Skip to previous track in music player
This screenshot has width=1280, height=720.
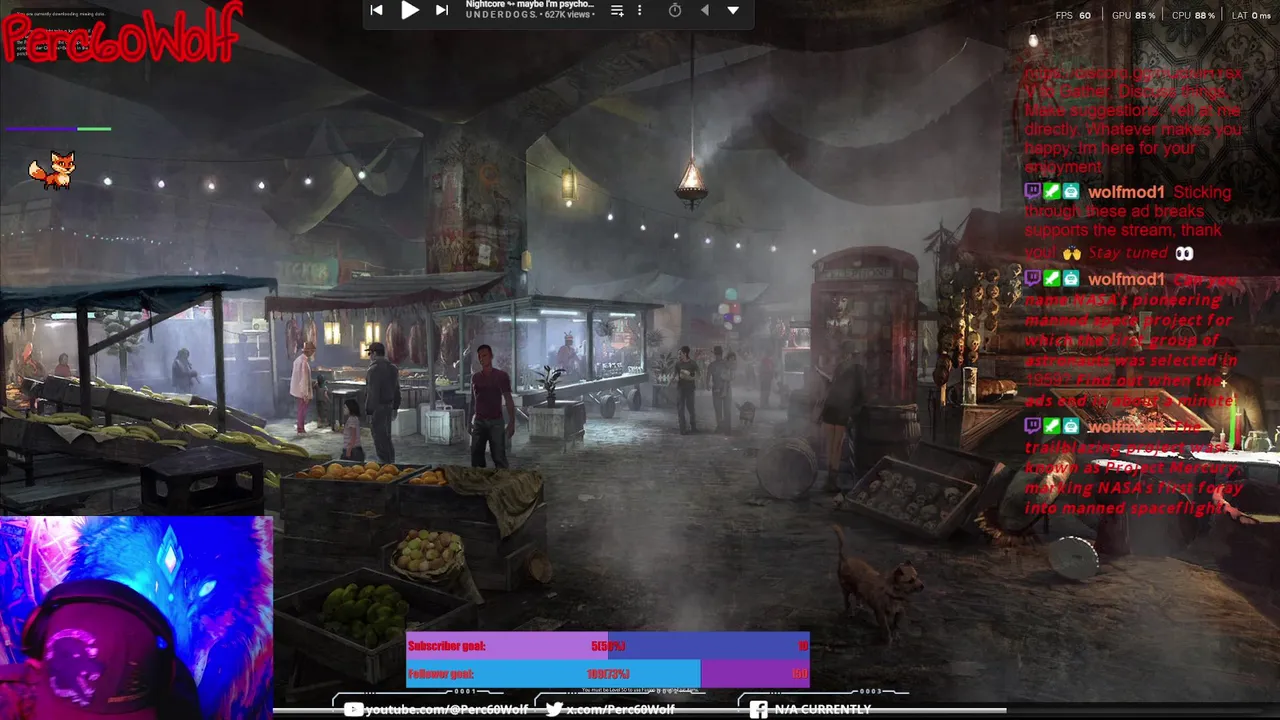(376, 10)
